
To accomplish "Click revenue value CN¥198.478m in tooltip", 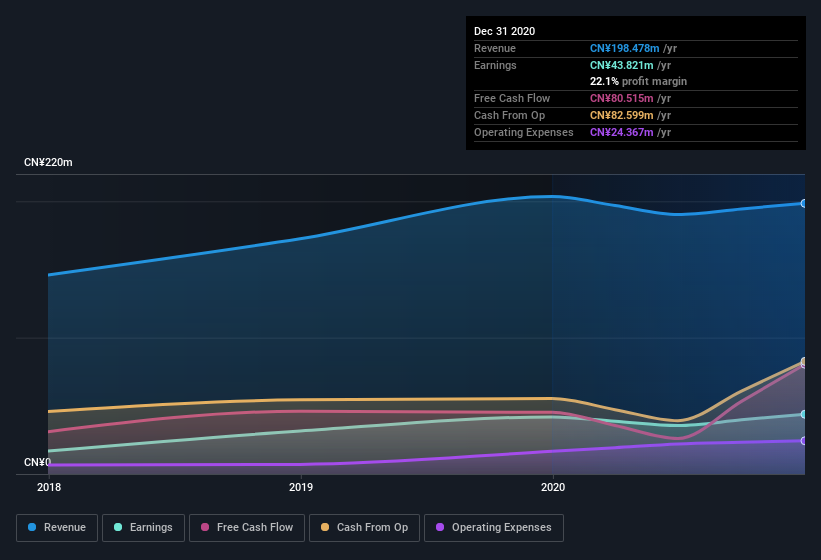I will (x=624, y=48).
